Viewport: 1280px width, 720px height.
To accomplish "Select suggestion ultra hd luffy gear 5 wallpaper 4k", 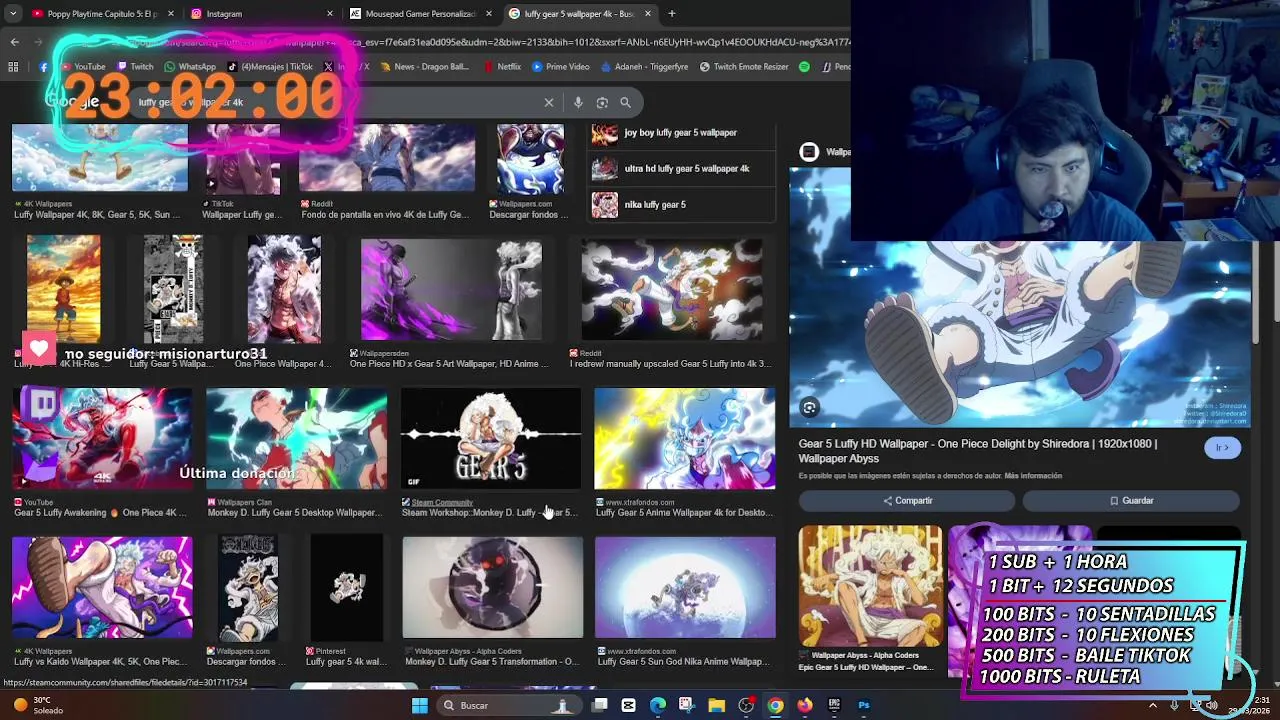I will pos(682,169).
